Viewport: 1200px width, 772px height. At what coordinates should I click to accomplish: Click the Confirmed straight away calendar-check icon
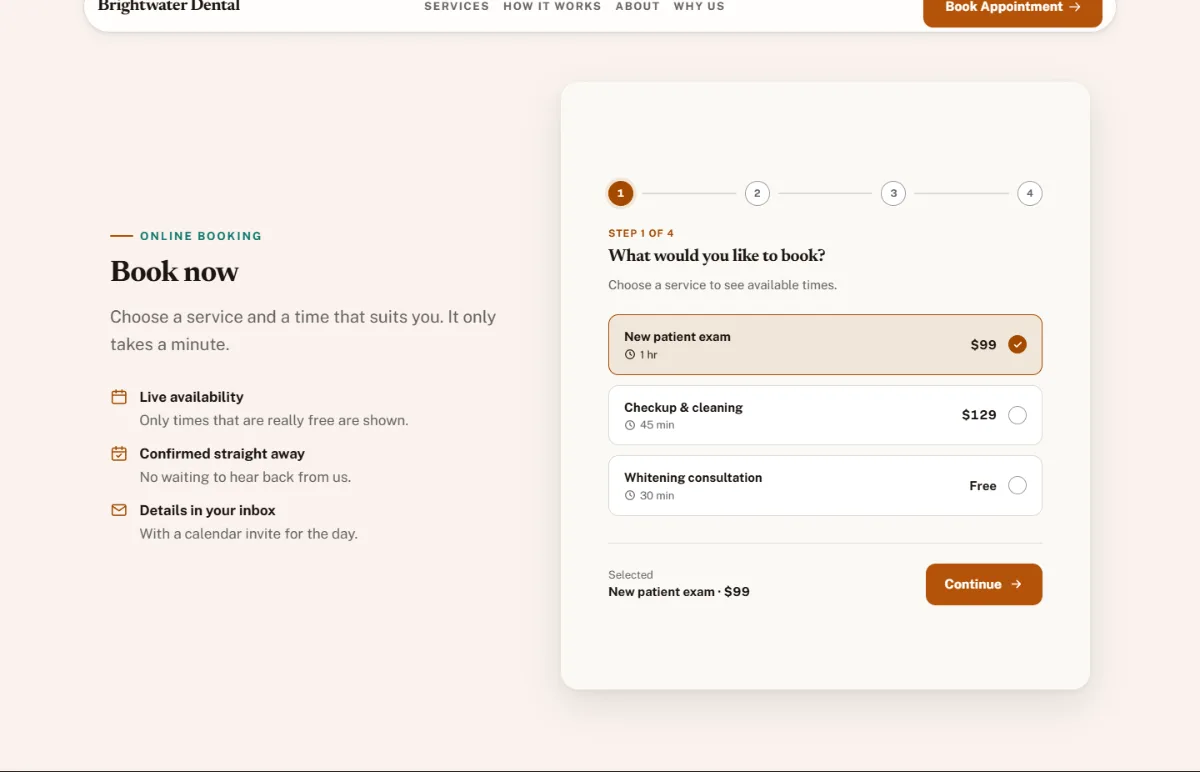[x=119, y=454]
